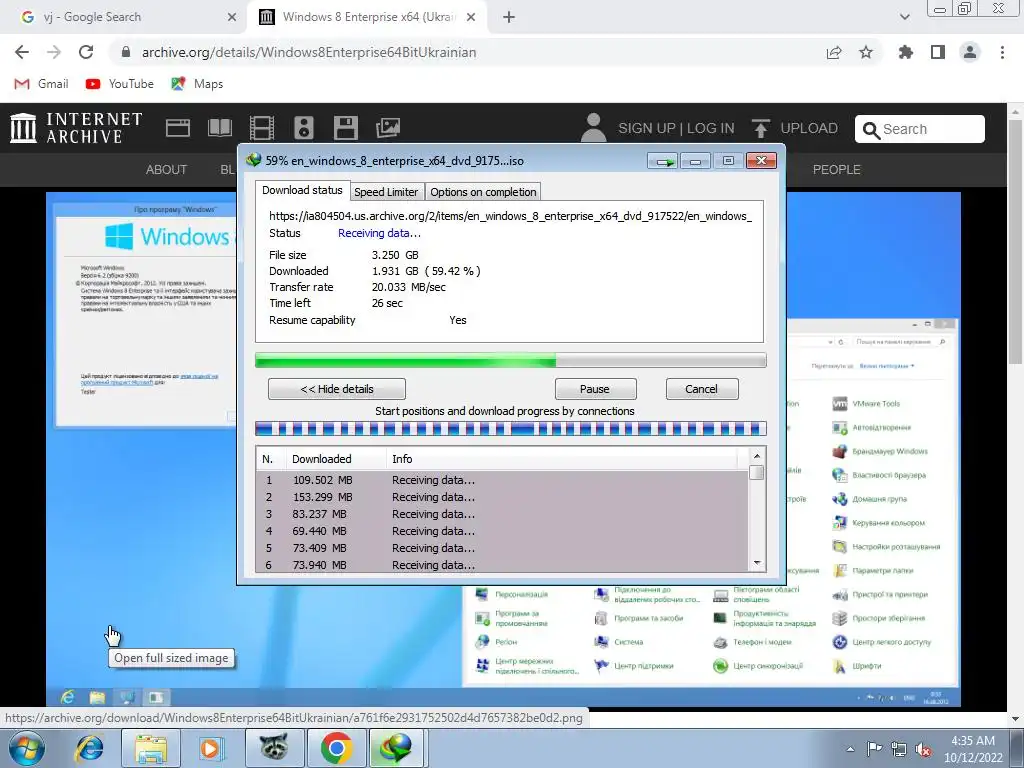This screenshot has width=1024, height=768.
Task: Switch to Chrome on the taskbar
Action: [x=336, y=748]
